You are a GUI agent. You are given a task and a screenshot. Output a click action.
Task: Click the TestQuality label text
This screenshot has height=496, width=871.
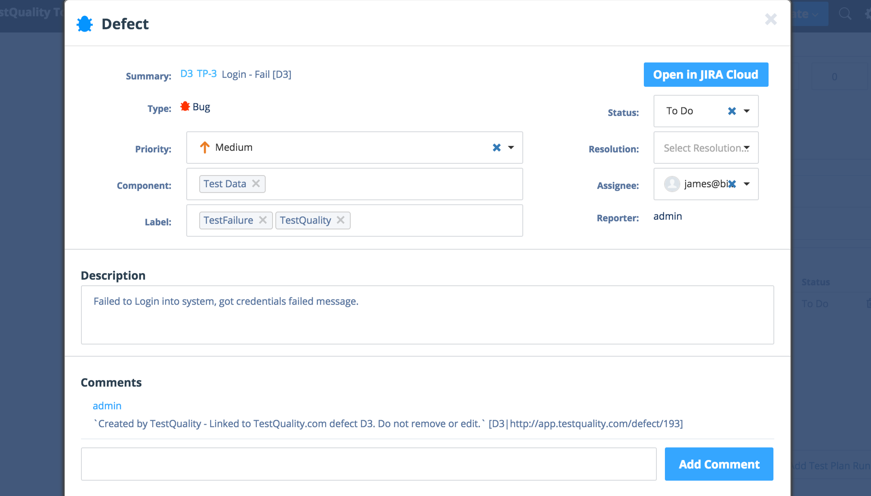(306, 221)
